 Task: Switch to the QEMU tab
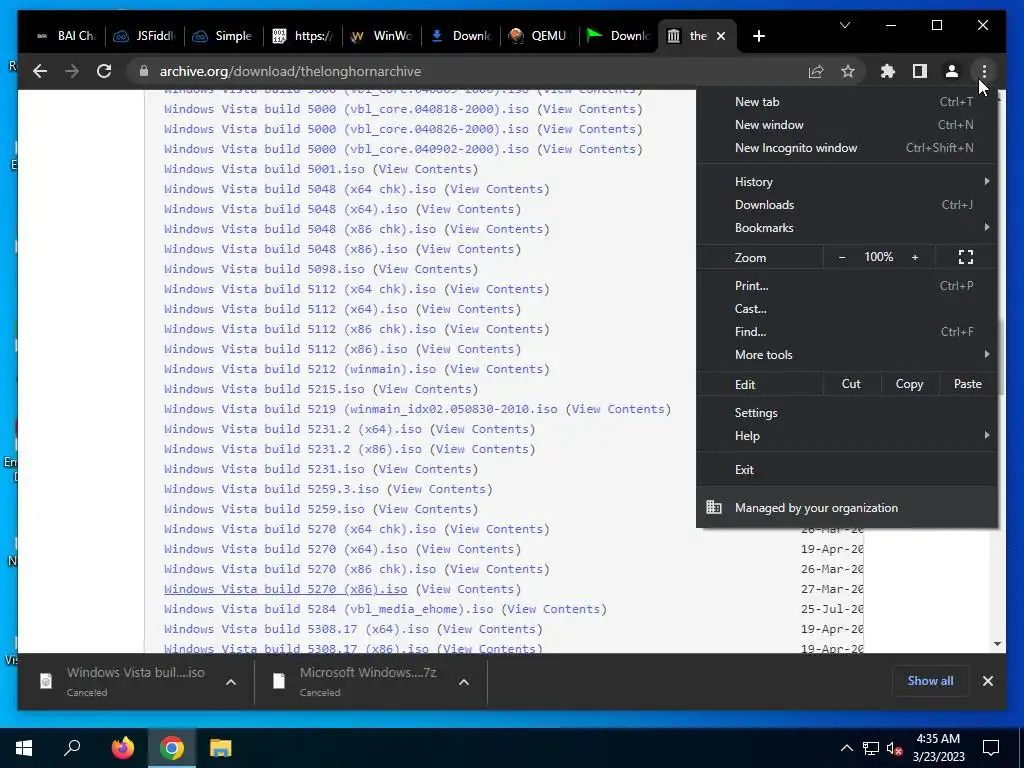coord(539,36)
